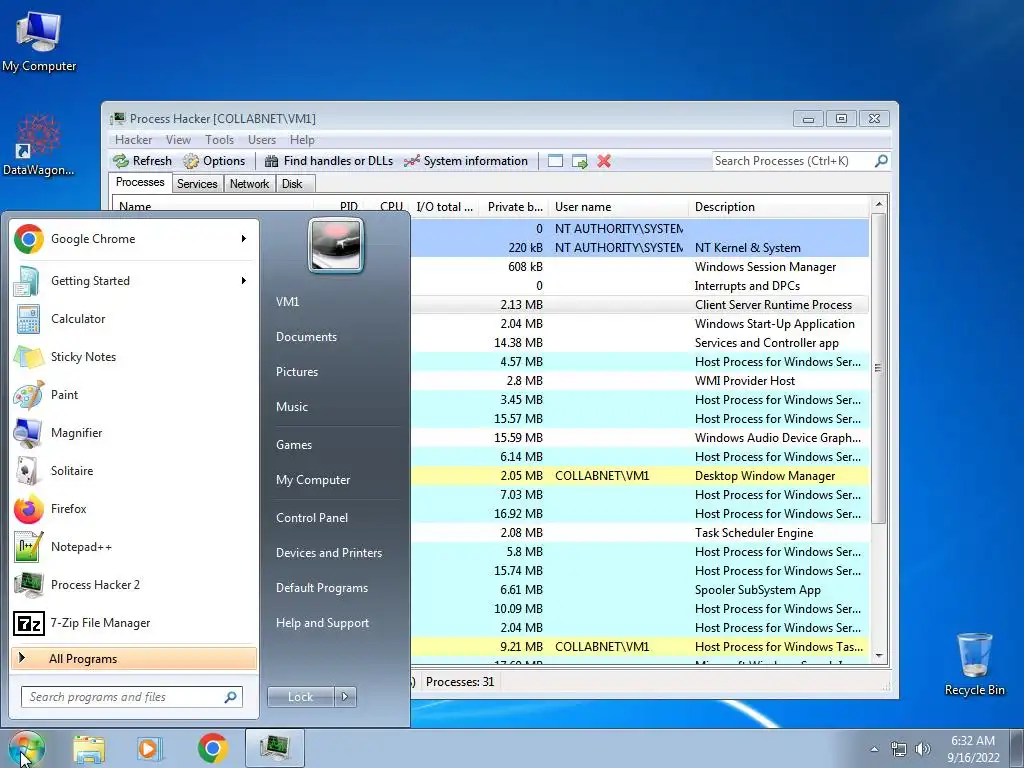
Task: Open Devices and Printers
Action: tap(329, 552)
